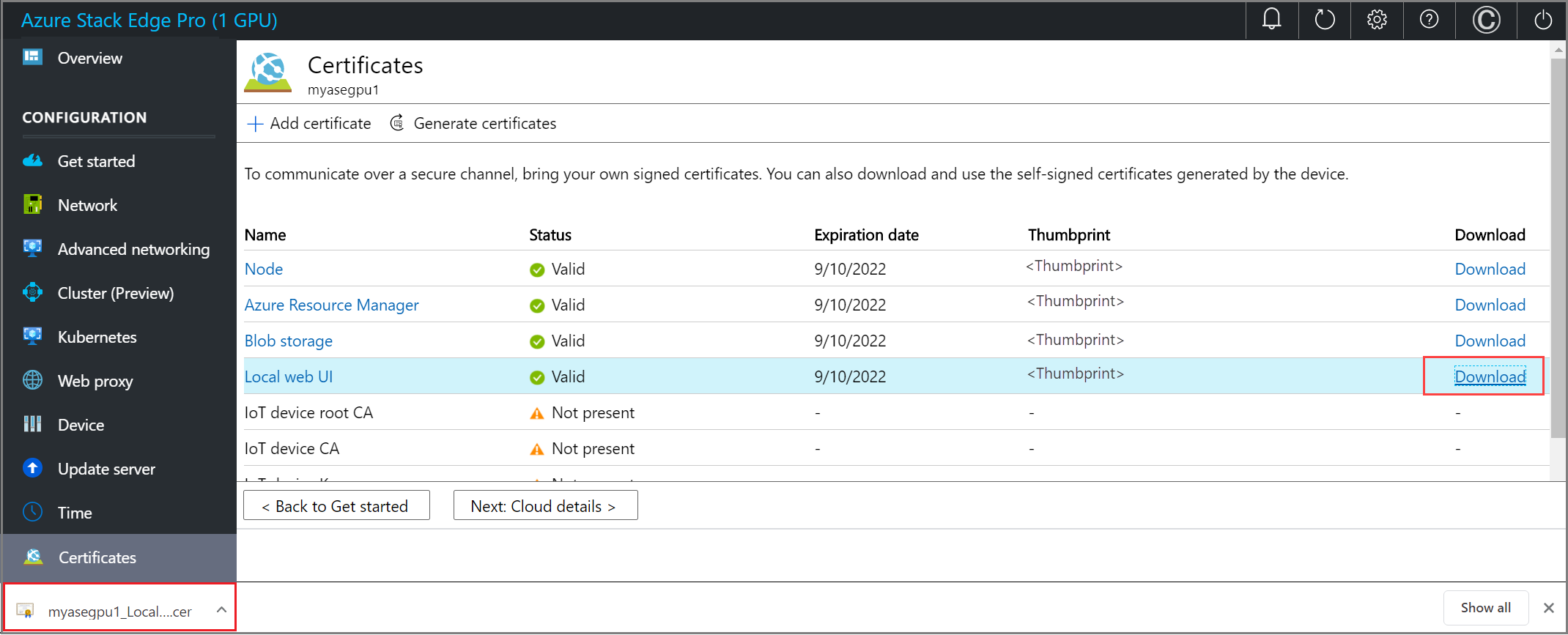Click the Generate certificates icon
The height and width of the screenshot is (635, 1568).
[x=397, y=123]
